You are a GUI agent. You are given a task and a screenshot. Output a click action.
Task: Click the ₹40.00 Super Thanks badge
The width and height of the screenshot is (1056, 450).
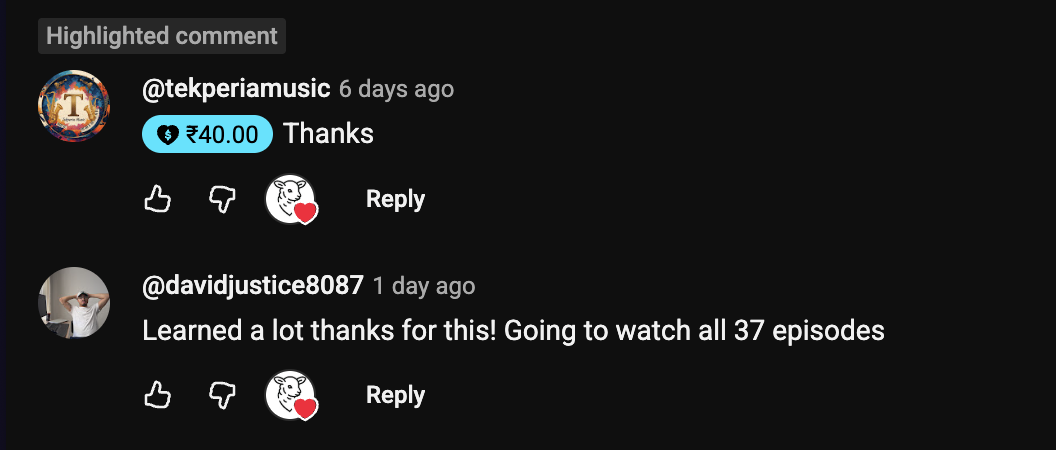click(207, 134)
